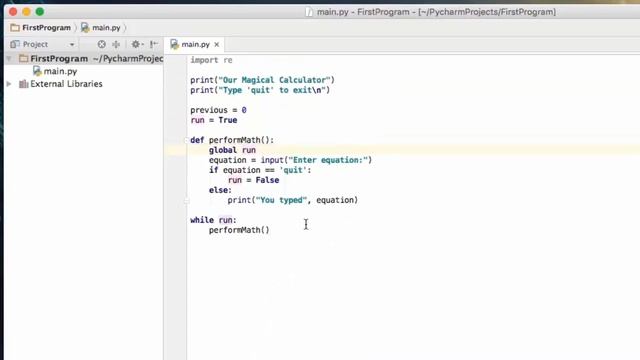Click the 'Enter equation:' input line
The image size is (640, 360).
click(x=290, y=160)
